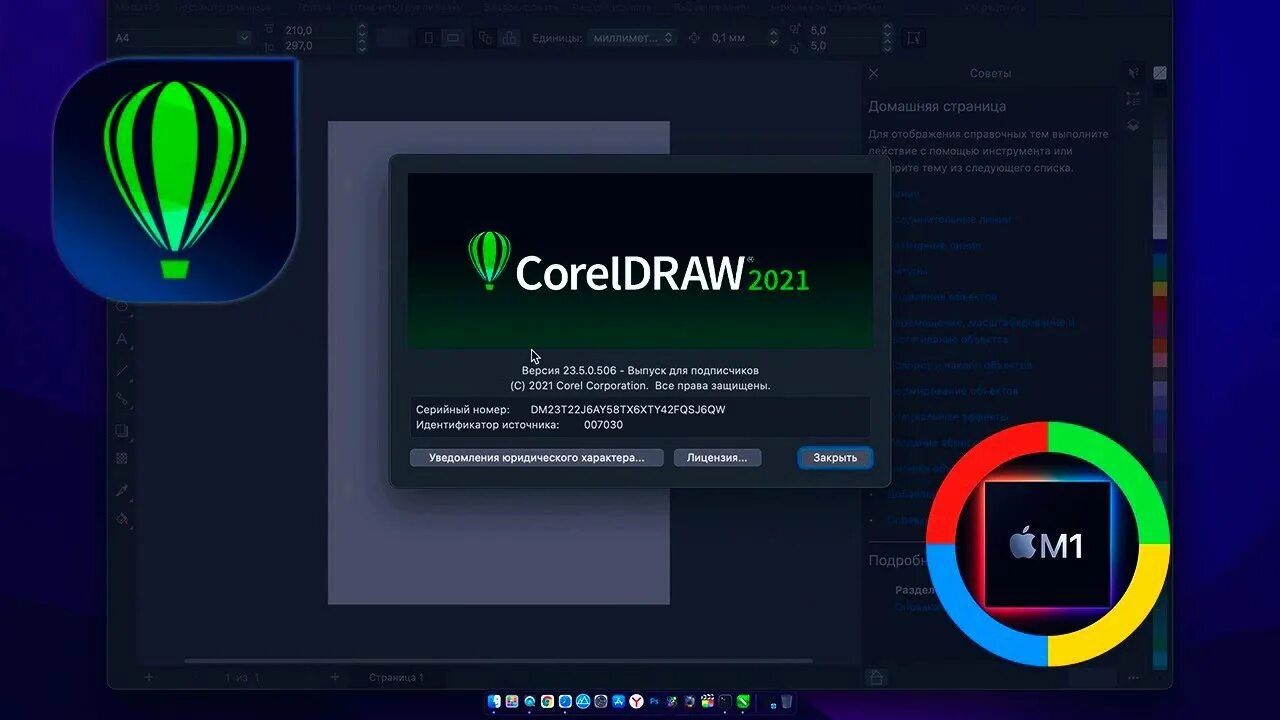The width and height of the screenshot is (1280, 720).
Task: Open the units dropdown showing миллиметры
Action: pos(632,37)
